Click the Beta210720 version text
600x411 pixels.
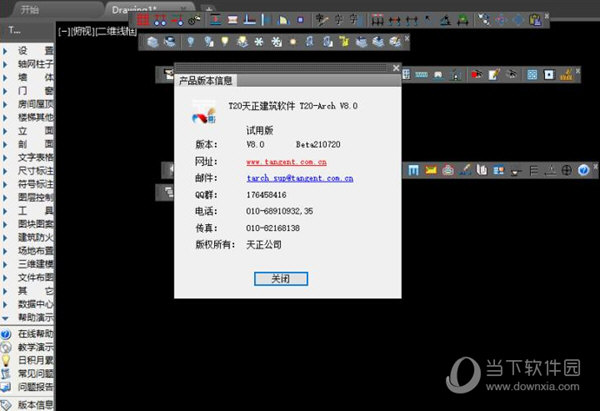[318, 144]
